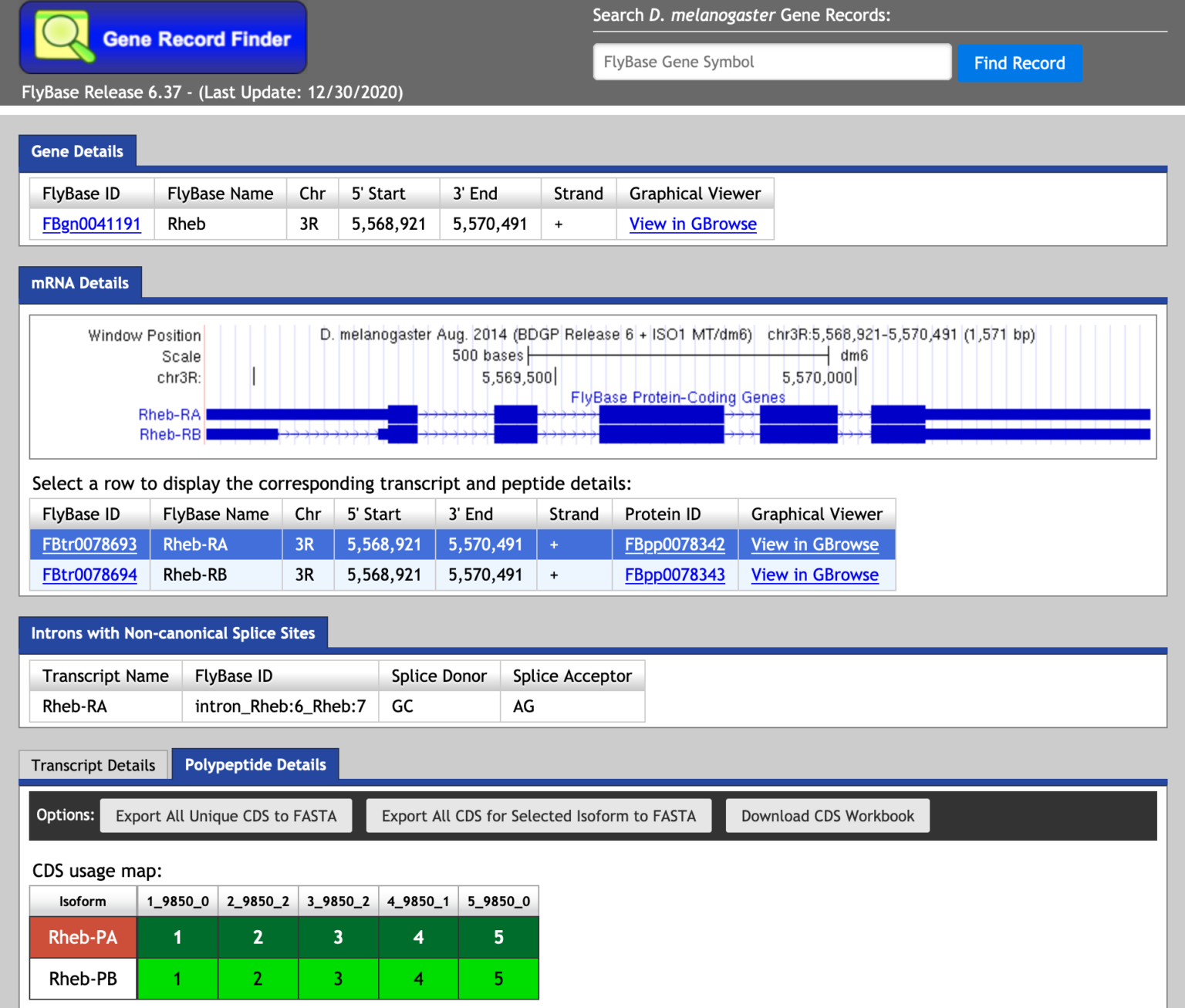Click the Download CDS Workbook button
Image resolution: width=1185 pixels, height=1008 pixels.
click(827, 816)
